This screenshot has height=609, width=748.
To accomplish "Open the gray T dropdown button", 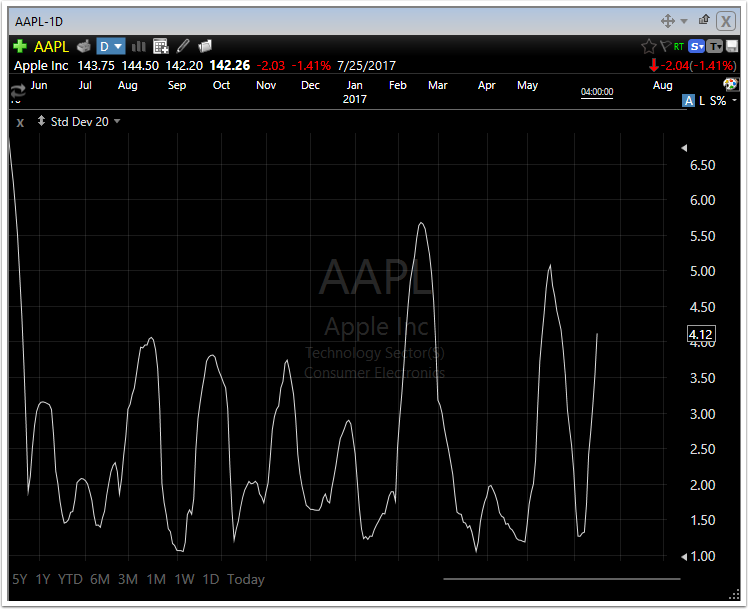I will (714, 46).
